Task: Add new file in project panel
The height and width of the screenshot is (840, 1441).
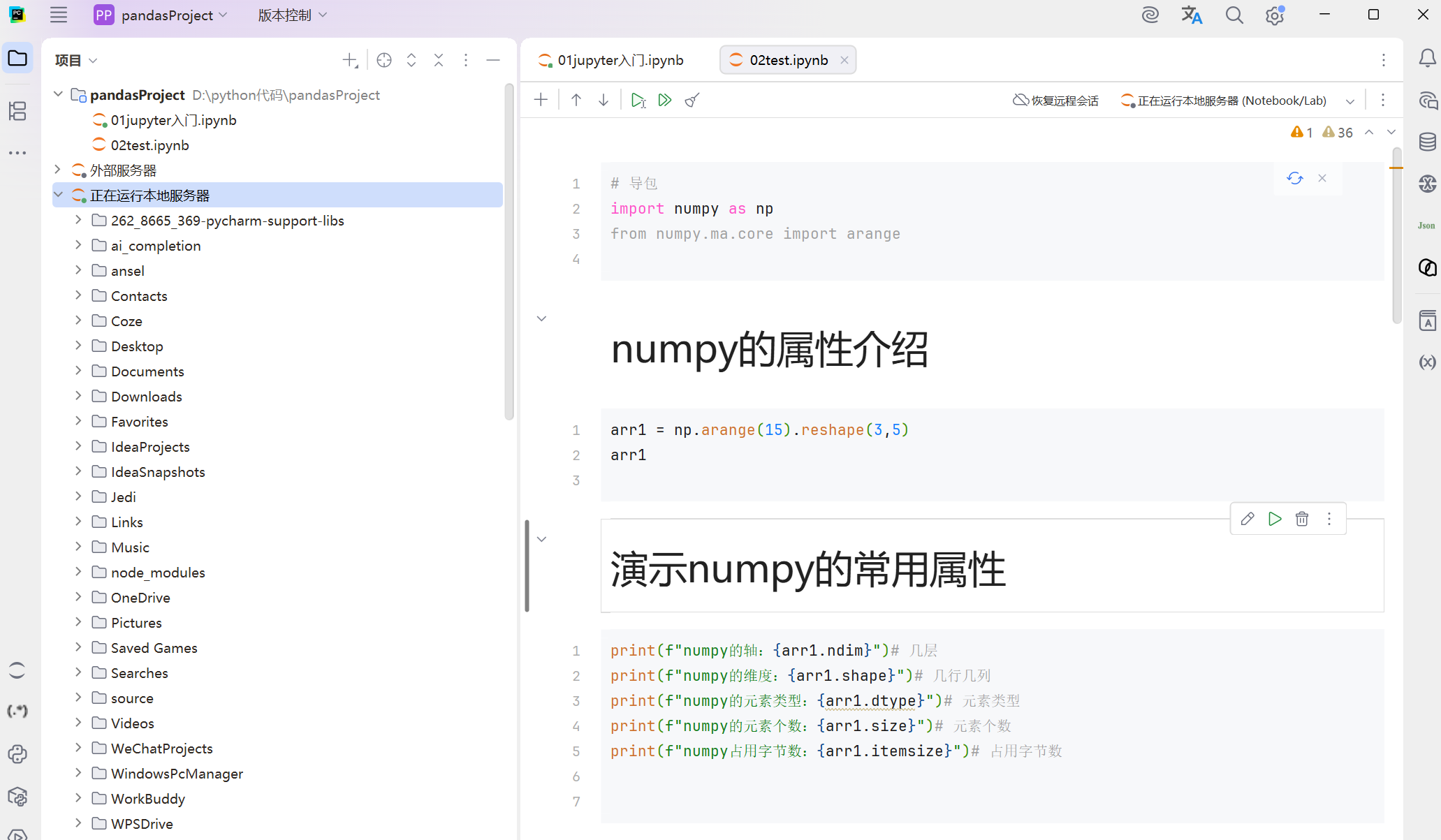Action: pyautogui.click(x=350, y=60)
